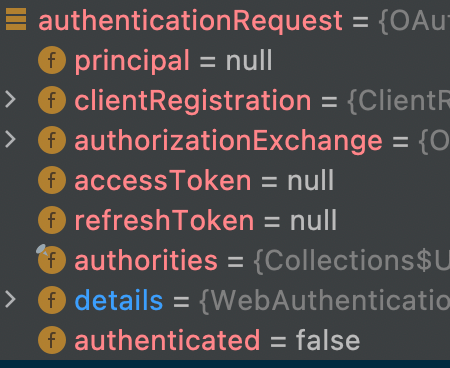This screenshot has width=450, height=368.
Task: Expand the authorizationExchange node
Action: (11, 140)
